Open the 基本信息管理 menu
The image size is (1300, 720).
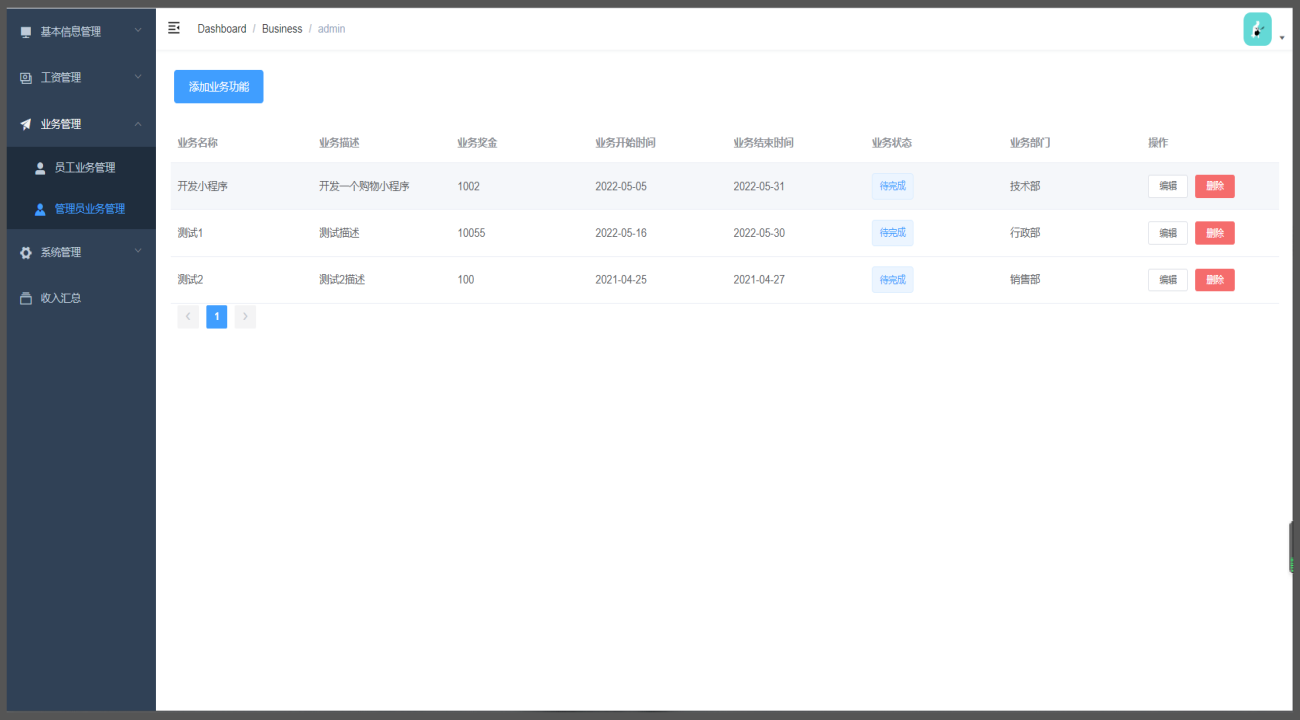pyautogui.click(x=81, y=32)
